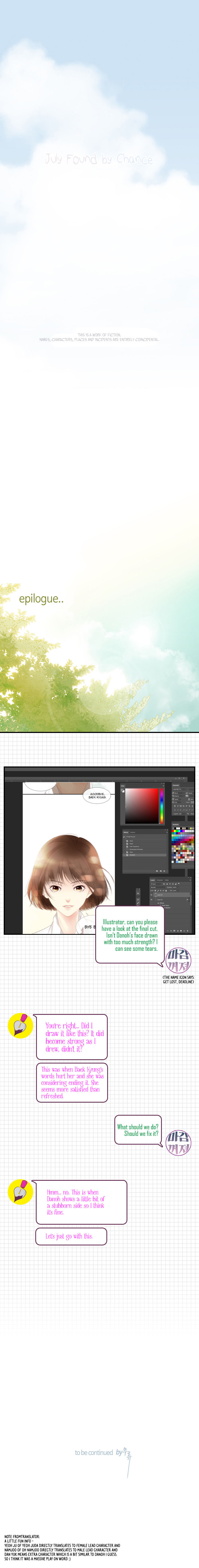Screen dimensions: 199x1568
Task: Toggle the Effects visibility eye under Layer 22
Action: pos(158,904)
